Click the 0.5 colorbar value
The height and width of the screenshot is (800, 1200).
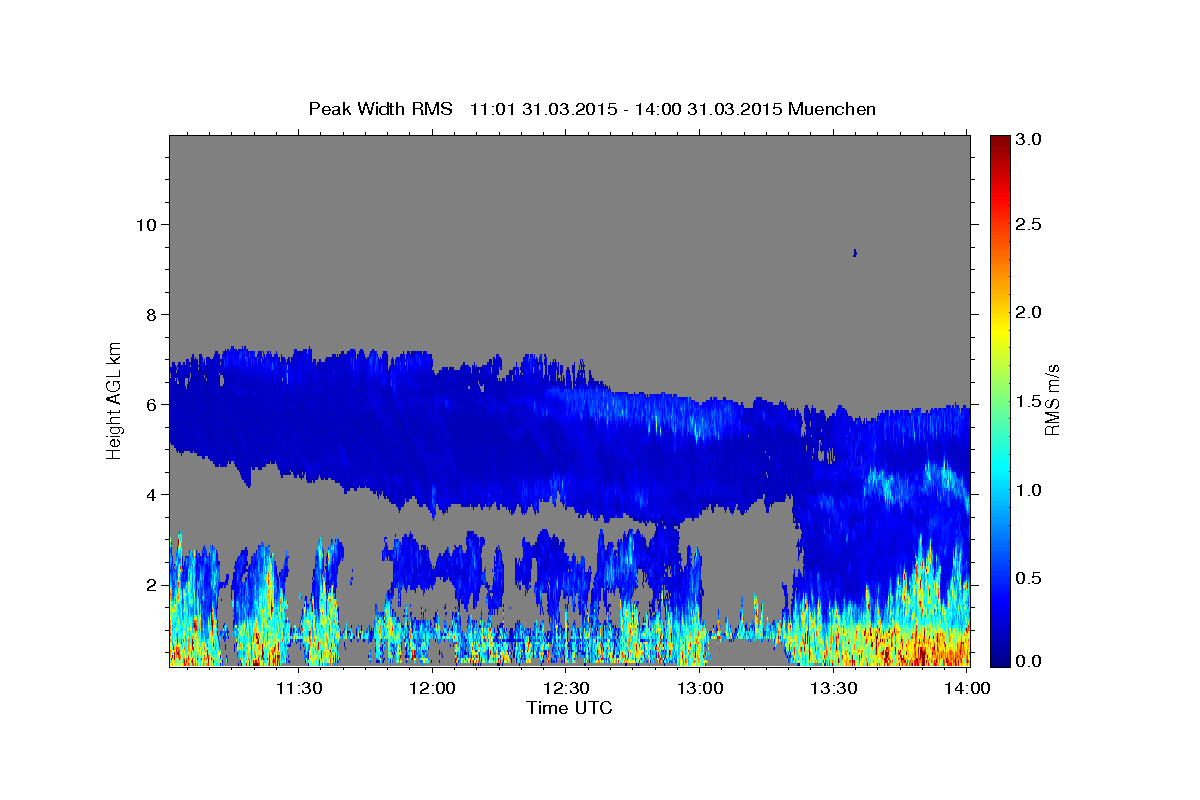coord(1030,578)
